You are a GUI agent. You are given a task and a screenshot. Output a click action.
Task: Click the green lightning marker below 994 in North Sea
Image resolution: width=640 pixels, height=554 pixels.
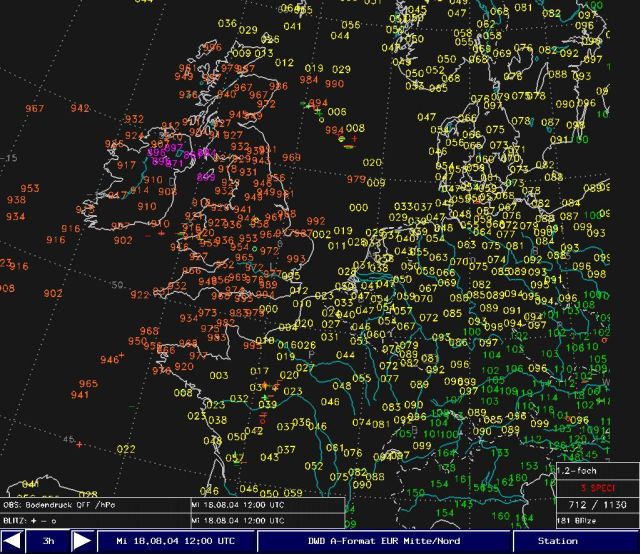click(x=318, y=113)
